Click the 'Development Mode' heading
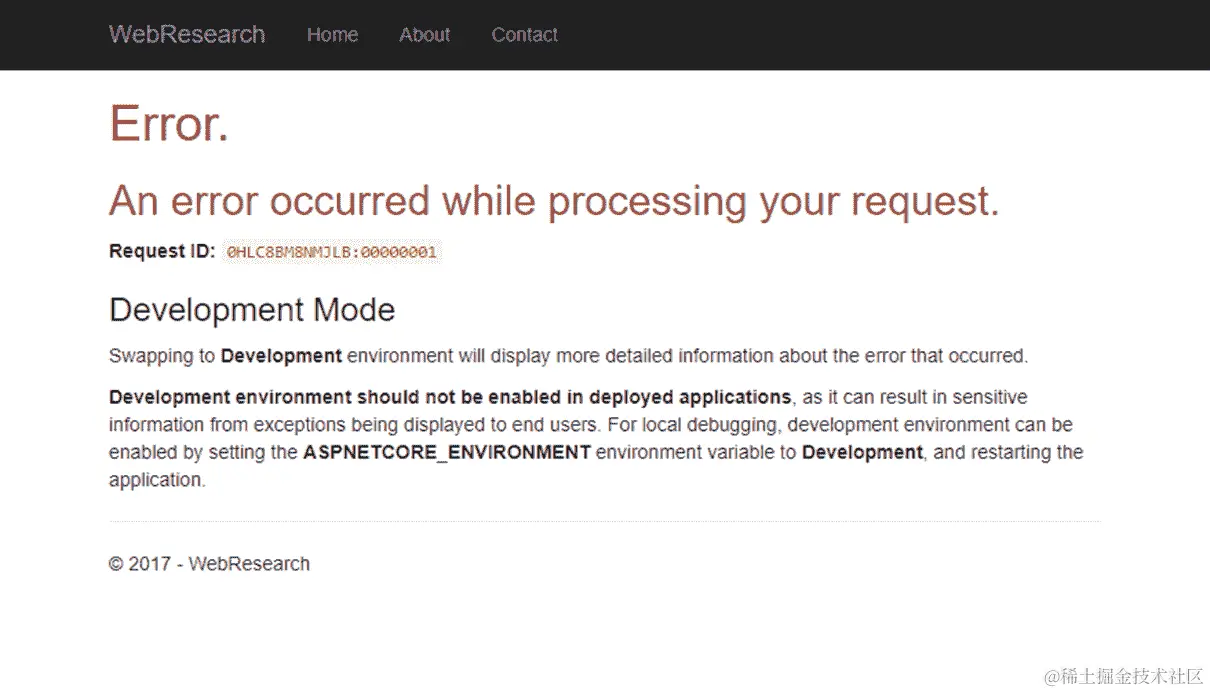1210x693 pixels. point(252,310)
